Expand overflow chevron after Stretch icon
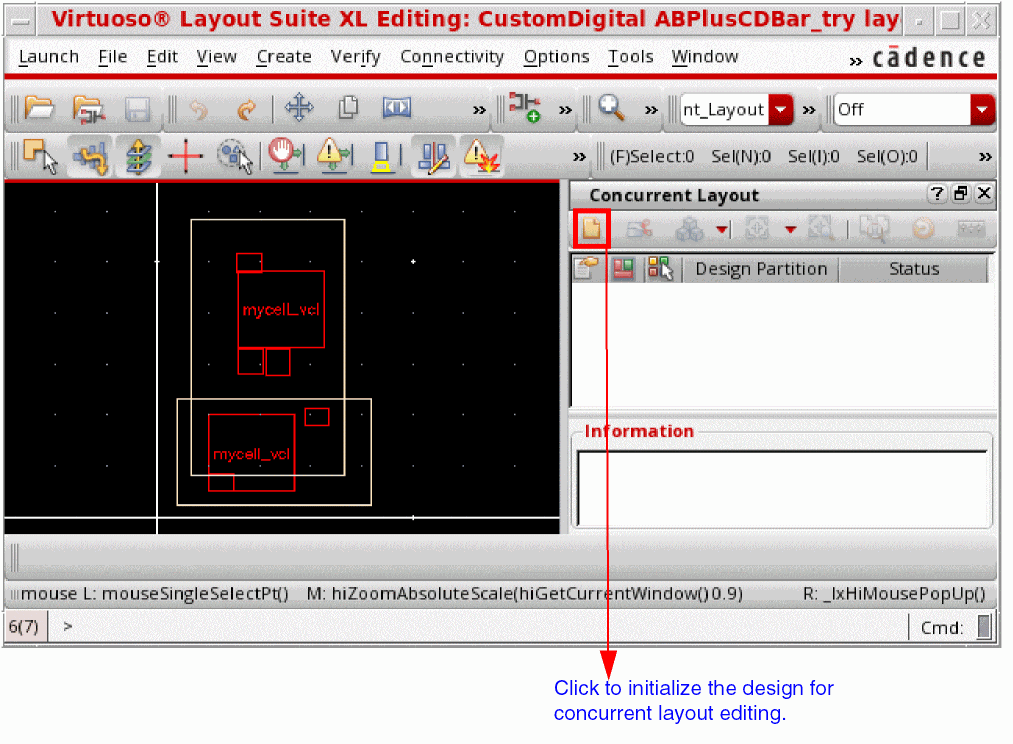This screenshot has width=1013, height=744. [479, 110]
